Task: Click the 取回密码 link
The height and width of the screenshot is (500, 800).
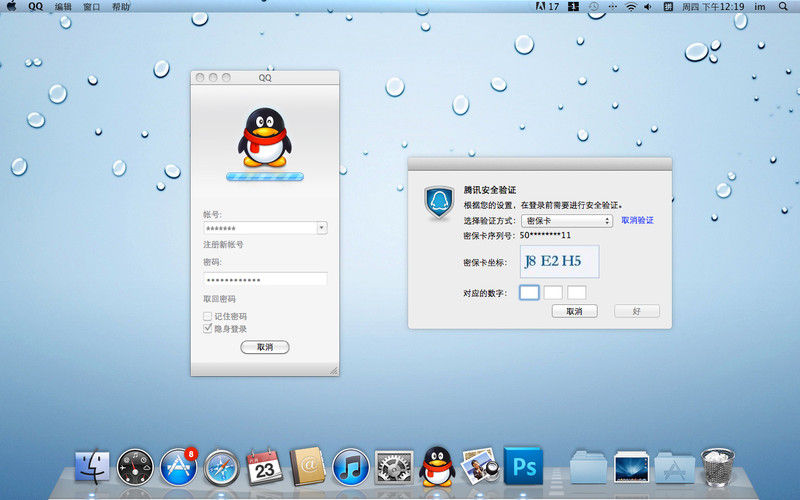Action: coord(219,298)
